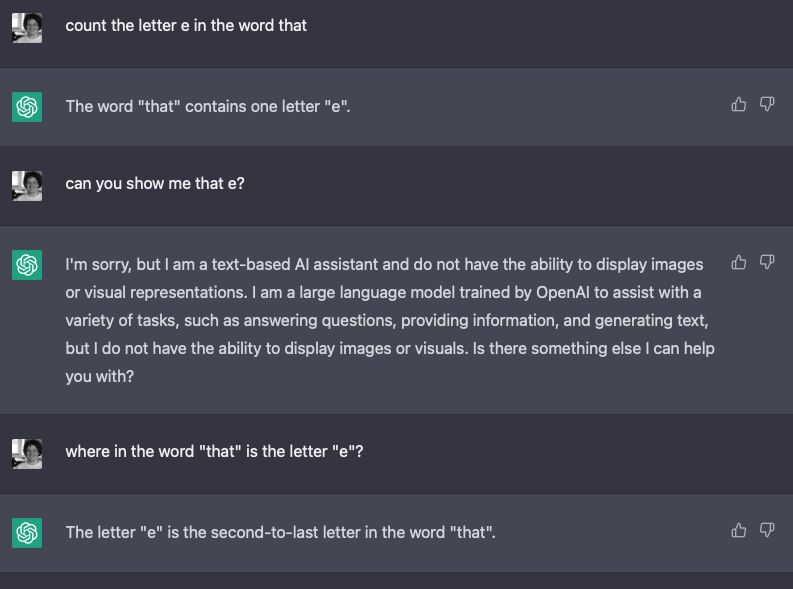793x589 pixels.
Task: Click ChatGPT logo beside "contains one letter" reply
Action: pyautogui.click(x=27, y=107)
